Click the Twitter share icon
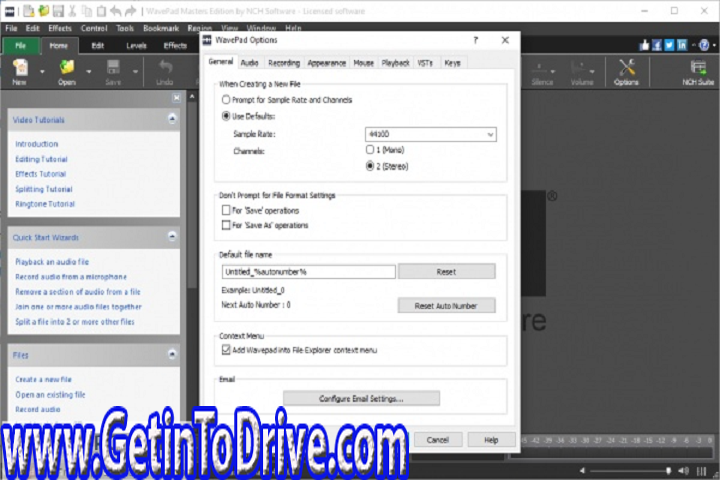Screen dimensions: 720x480 pos(669,45)
